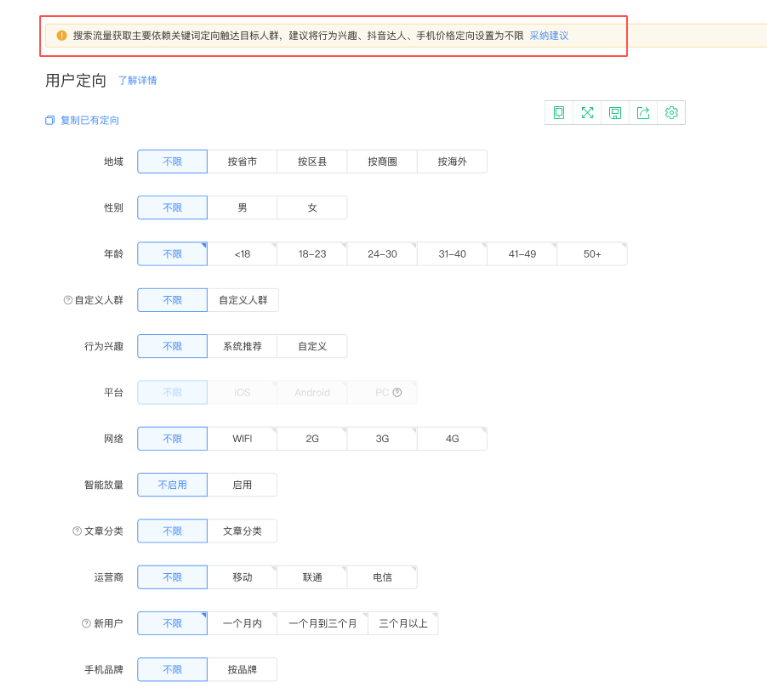Image resolution: width=767 pixels, height=692 pixels.
Task: Select 不限 in 自定义人群 row
Action: pos(172,300)
